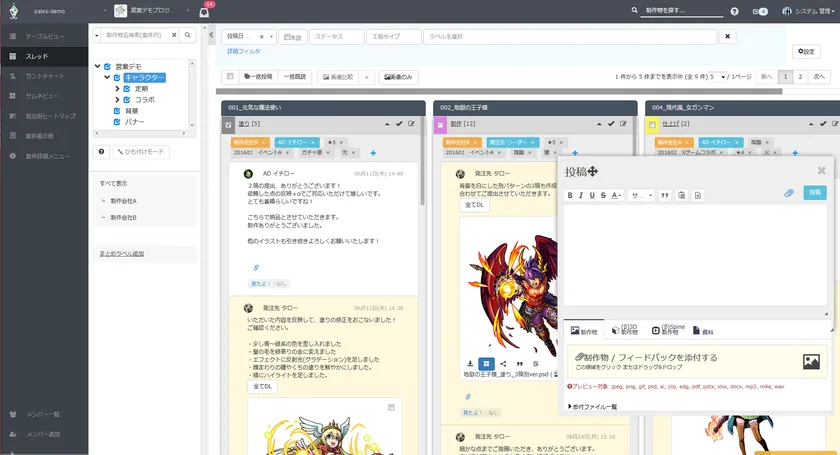Apply bold formatting in the post editor
Image resolution: width=840 pixels, height=455 pixels.
pos(570,195)
